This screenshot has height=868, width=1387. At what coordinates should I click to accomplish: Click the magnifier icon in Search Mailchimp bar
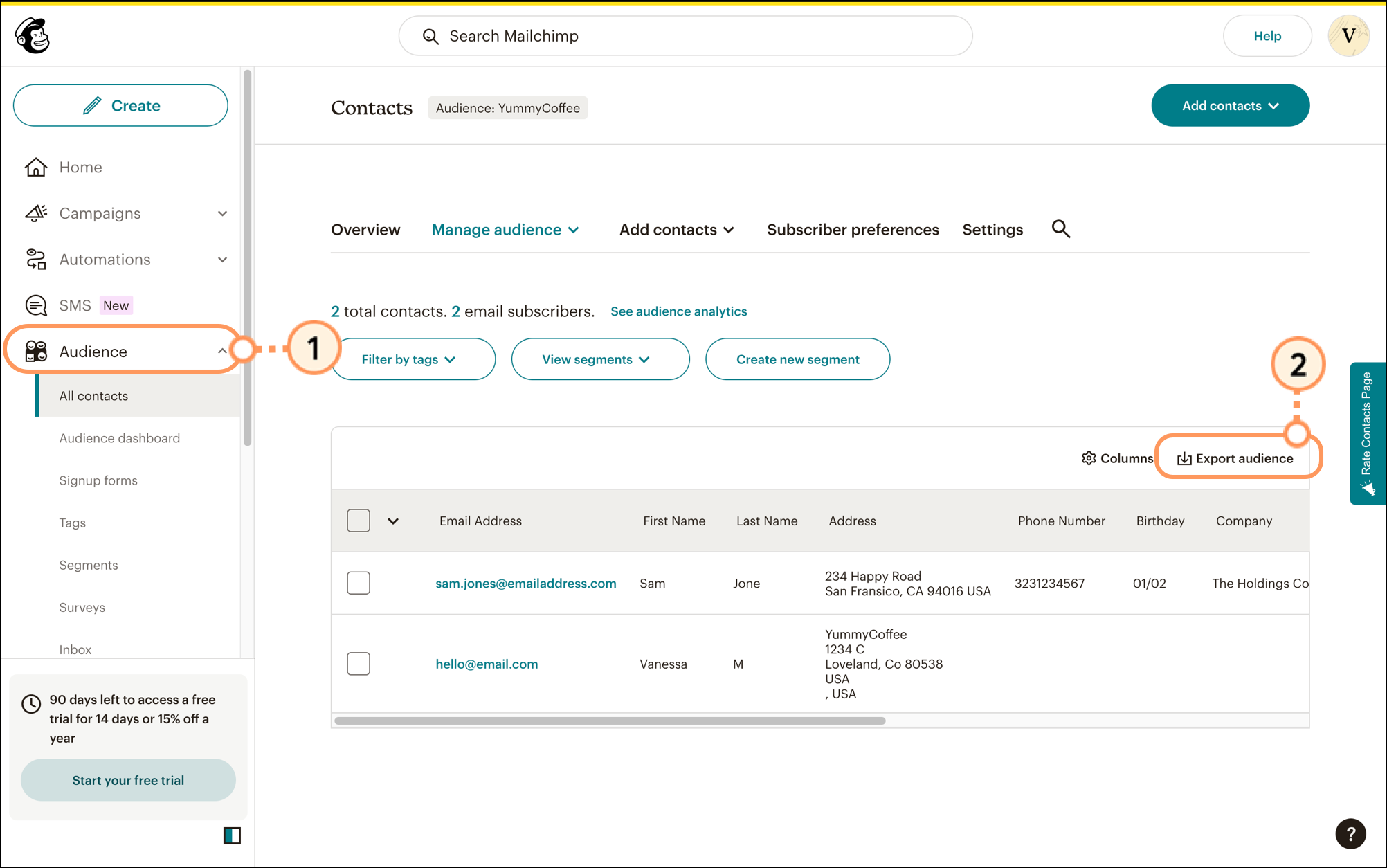pos(430,37)
